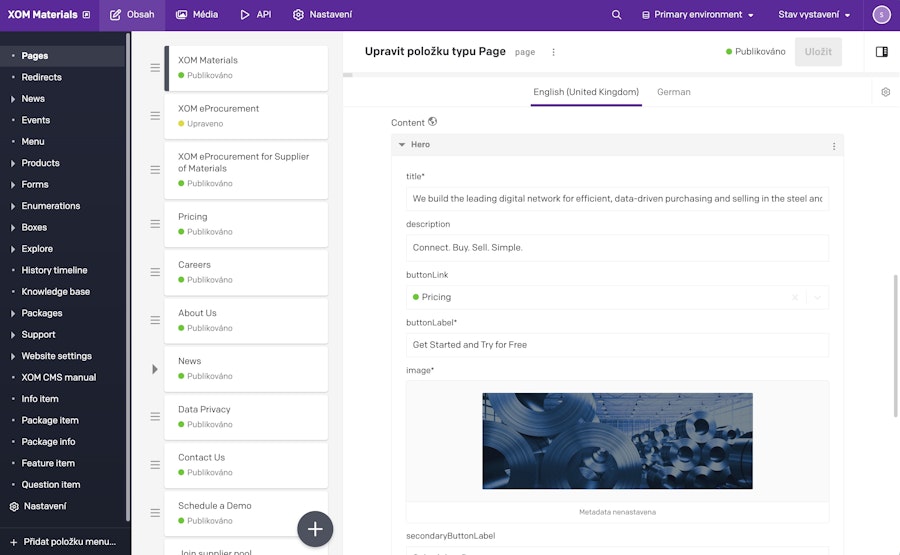Click drag handle of Careers page
Viewport: 900px width, 555px height.
coord(155,272)
